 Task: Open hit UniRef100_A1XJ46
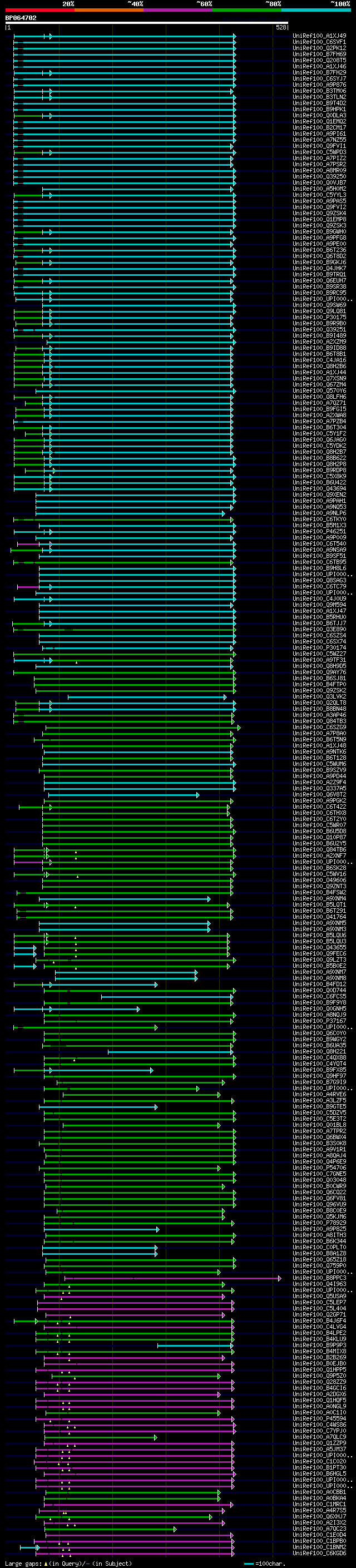pyautogui.click(x=319, y=66)
